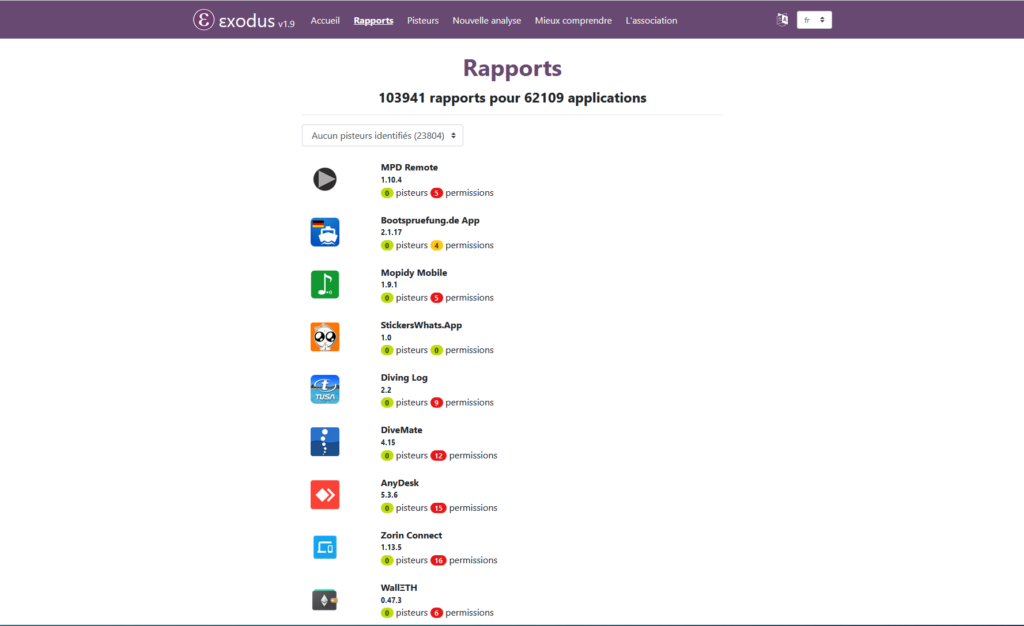1024x626 pixels.
Task: Open the DiveMate report link
Action: (x=402, y=430)
